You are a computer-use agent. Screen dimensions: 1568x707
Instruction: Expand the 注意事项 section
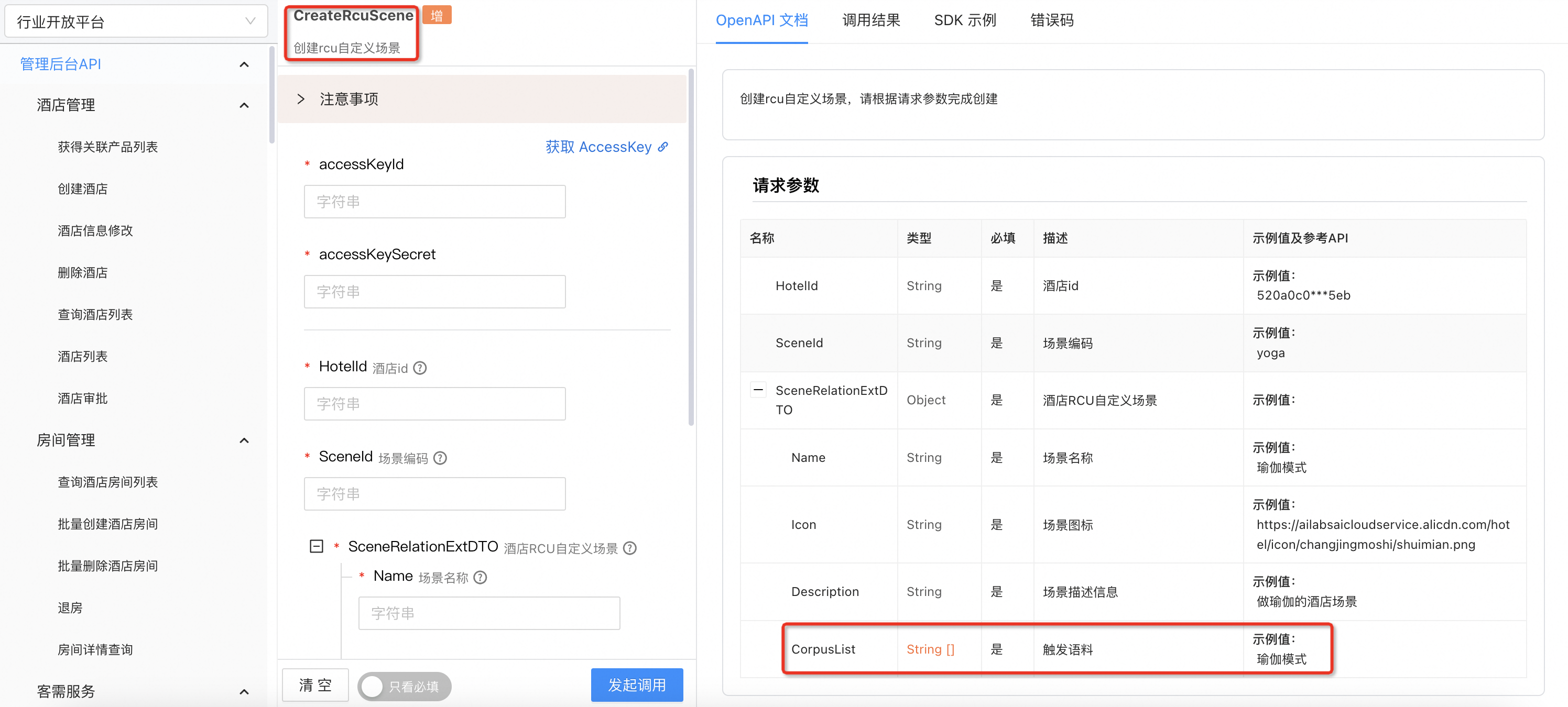click(301, 99)
